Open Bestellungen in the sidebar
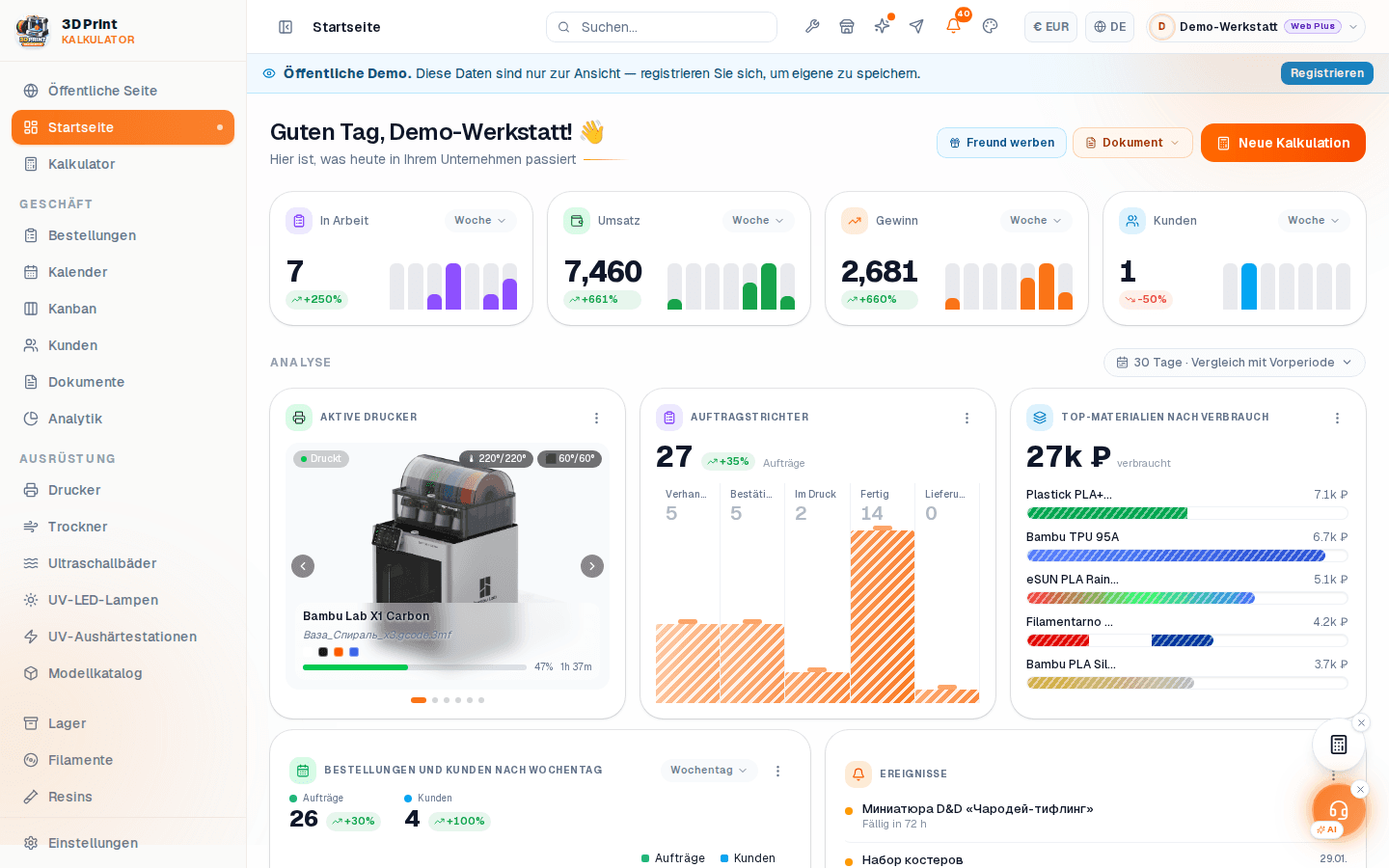Screen dimensions: 1389x868 (123, 235)
